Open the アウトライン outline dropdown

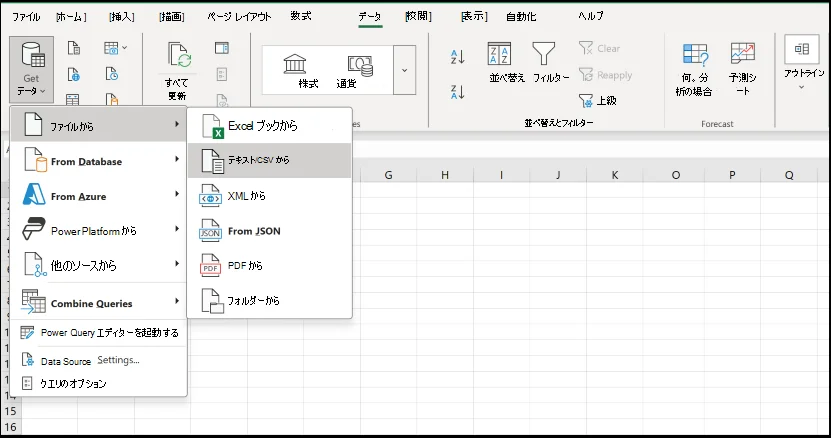tap(802, 64)
